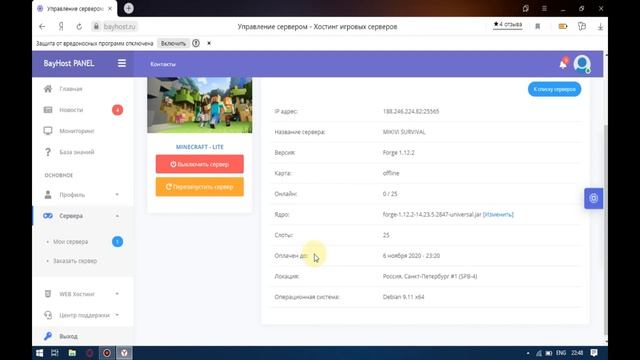The image size is (640, 360).
Task: Click the Перезапустить сервер button
Action: coord(200,187)
